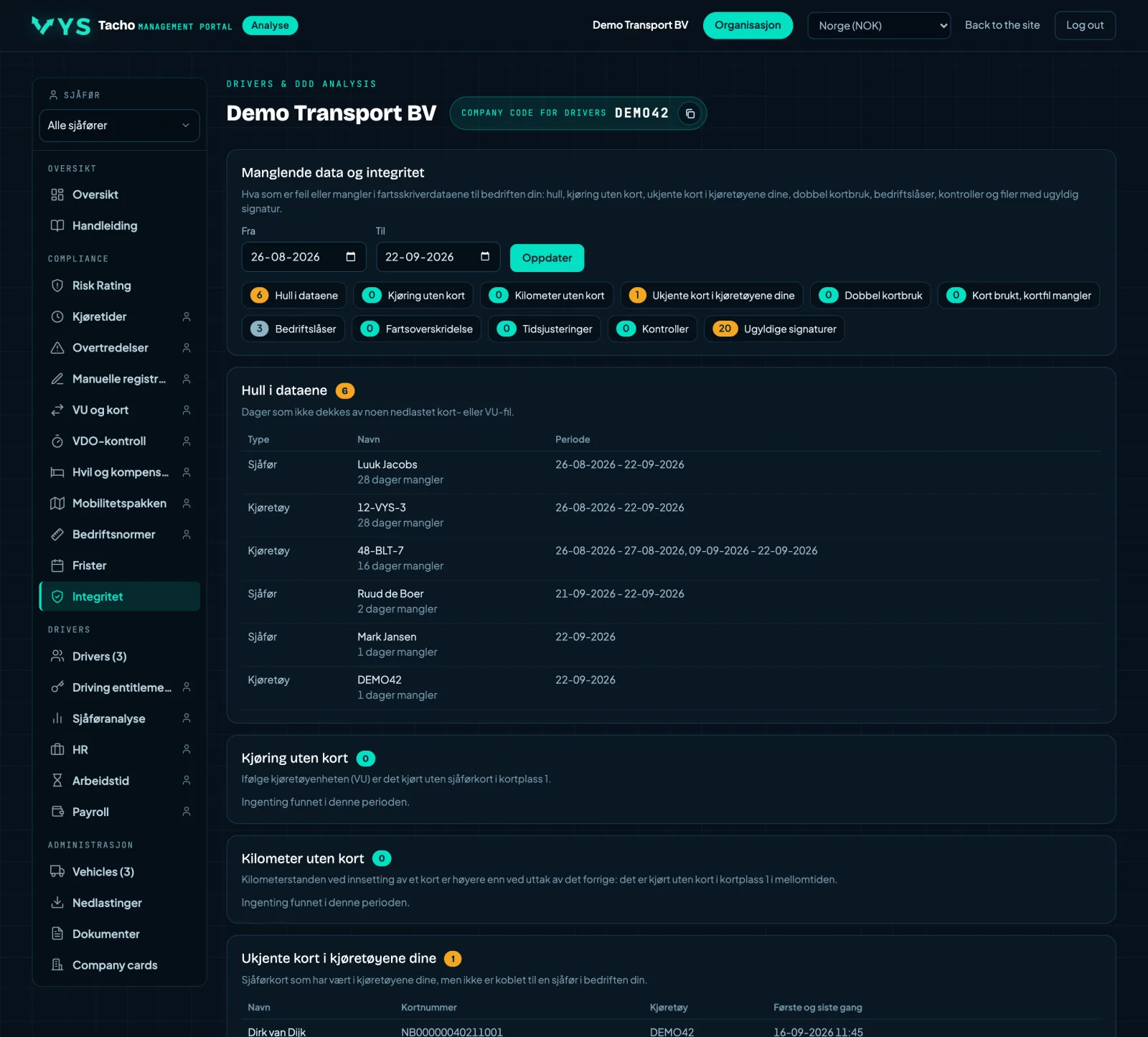Go to Bedriftsnormer in the sidebar

pos(119,534)
